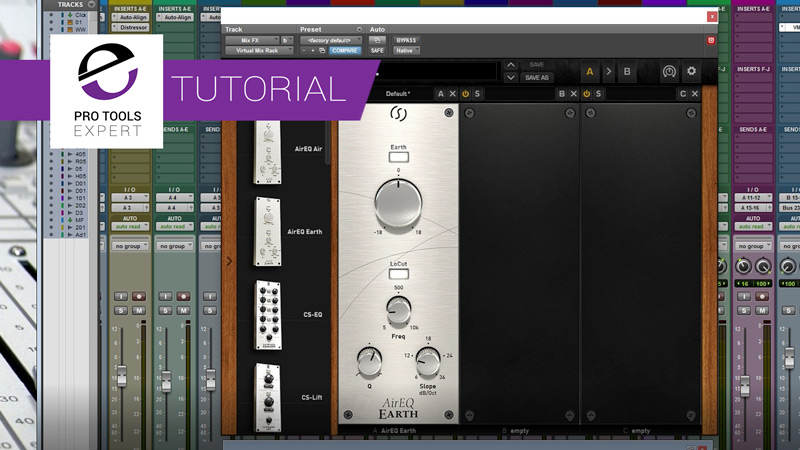Open the A 15-16 output selector

753,208
